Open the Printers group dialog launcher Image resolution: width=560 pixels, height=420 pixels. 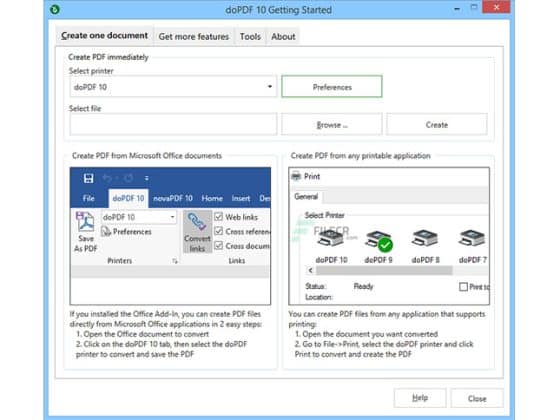175,261
